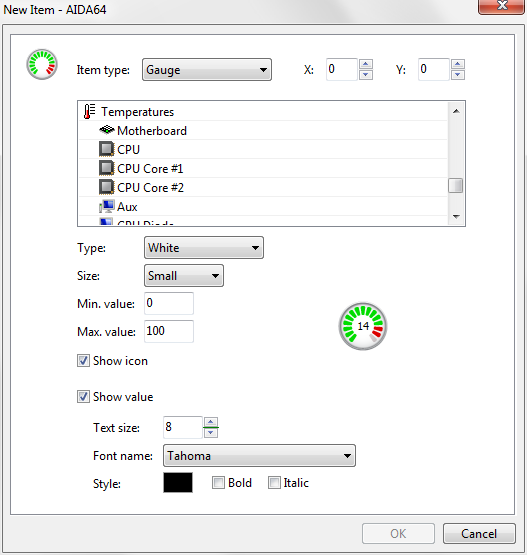Enable the Bold style checkbox

pos(218,482)
